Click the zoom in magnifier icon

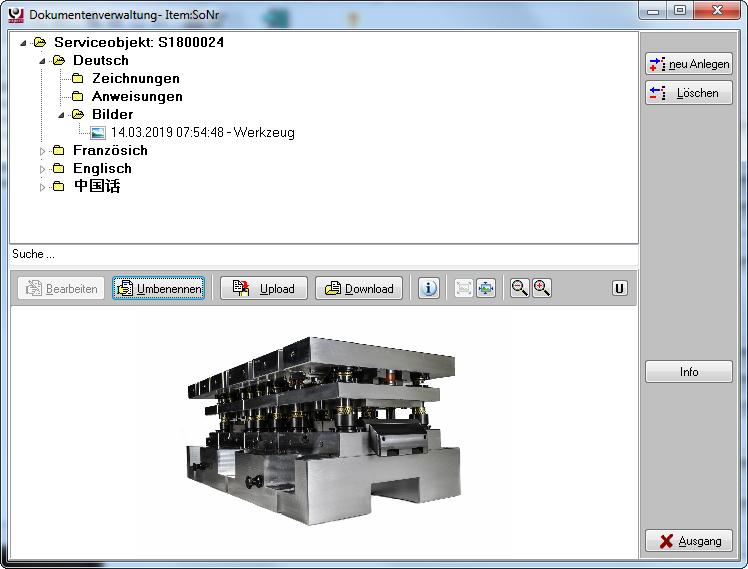pos(542,288)
